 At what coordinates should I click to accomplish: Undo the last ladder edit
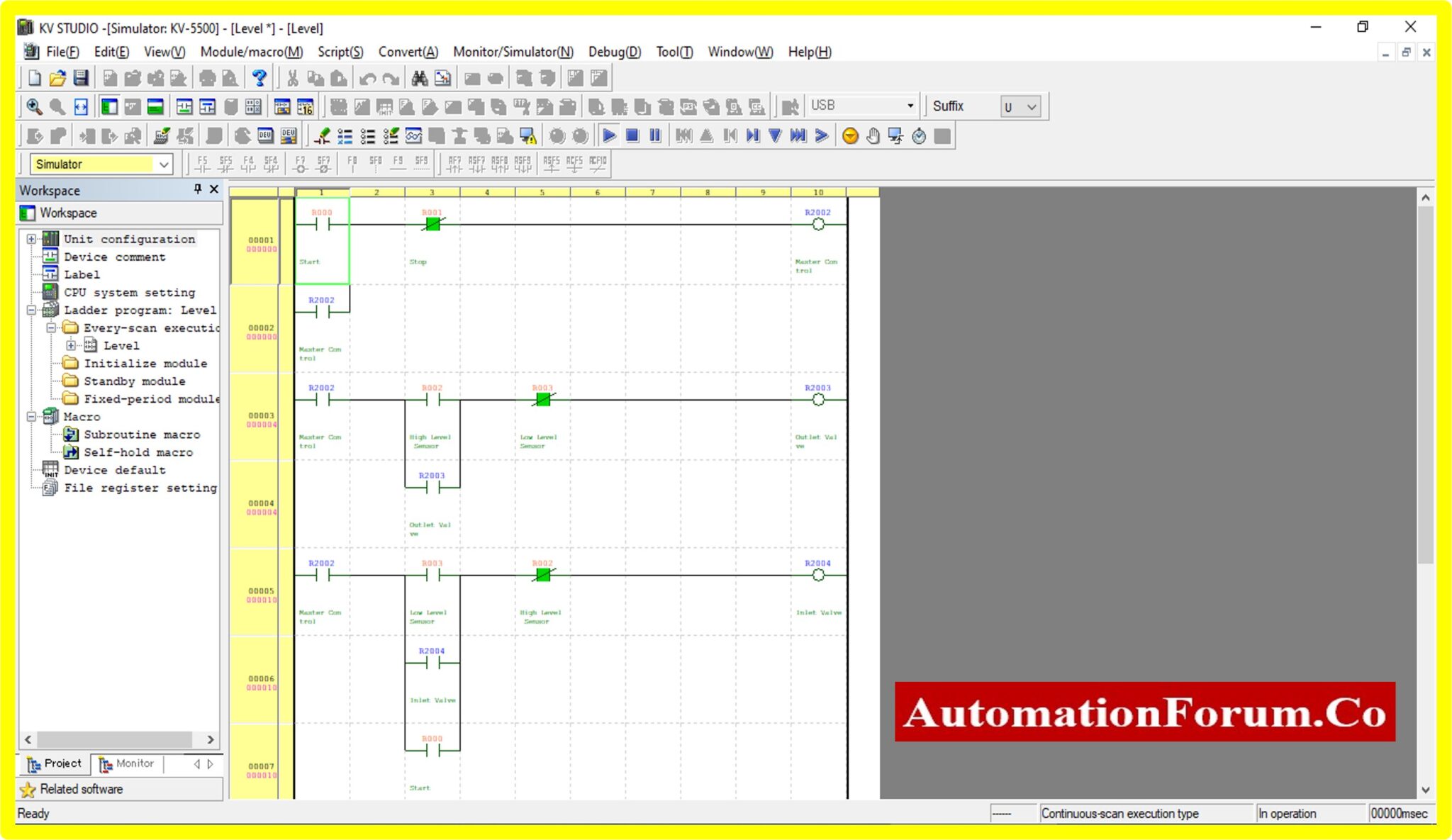368,78
